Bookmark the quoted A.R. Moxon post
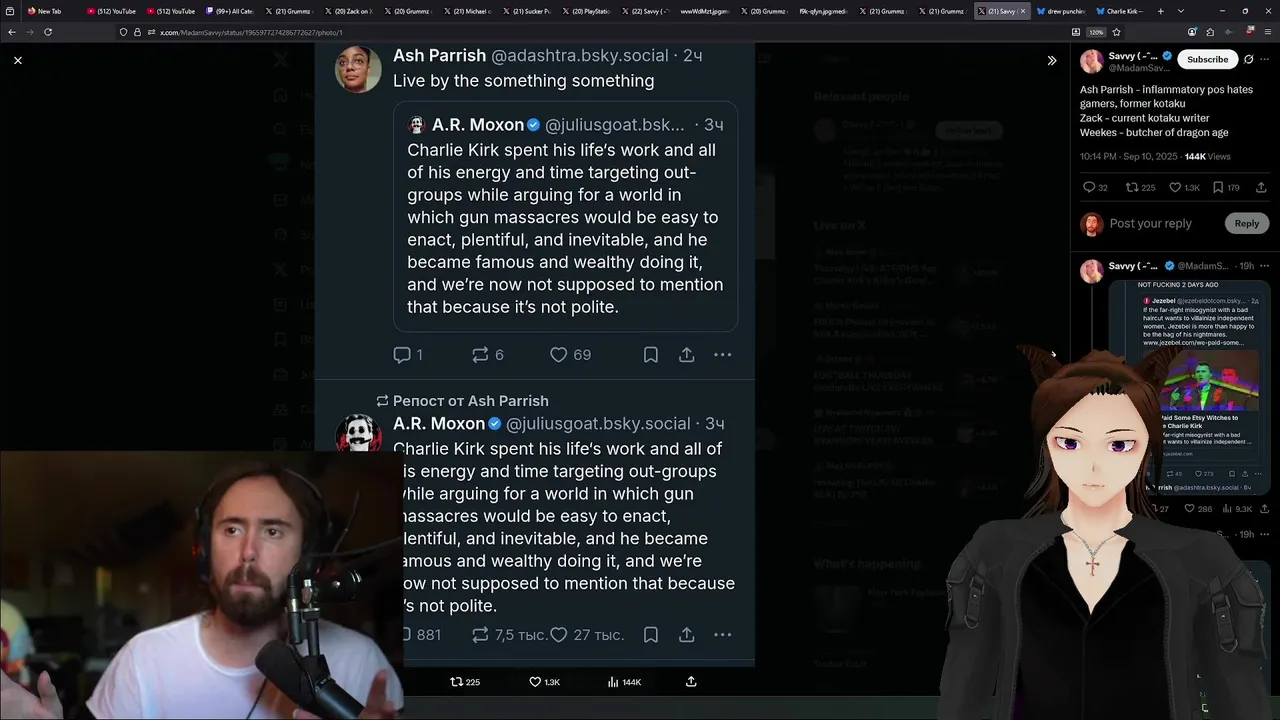The width and height of the screenshot is (1280, 720). (650, 635)
